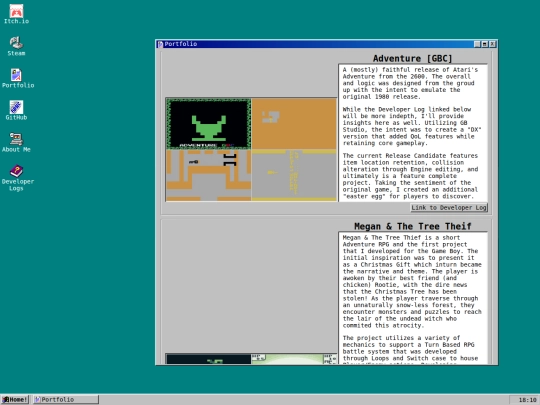
Task: Click the Portfolio window title bar icon
Action: coord(160,44)
